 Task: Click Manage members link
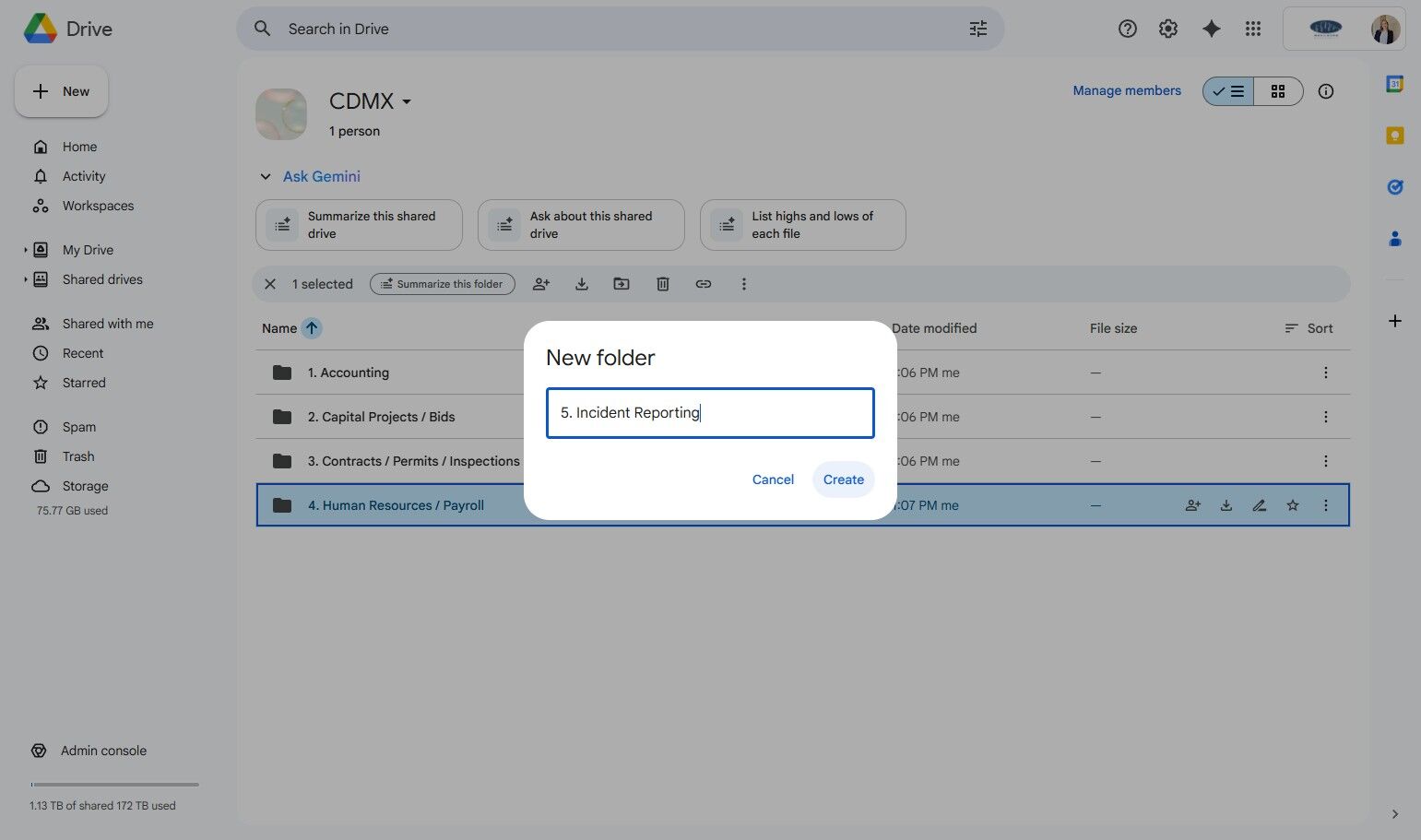point(1127,90)
